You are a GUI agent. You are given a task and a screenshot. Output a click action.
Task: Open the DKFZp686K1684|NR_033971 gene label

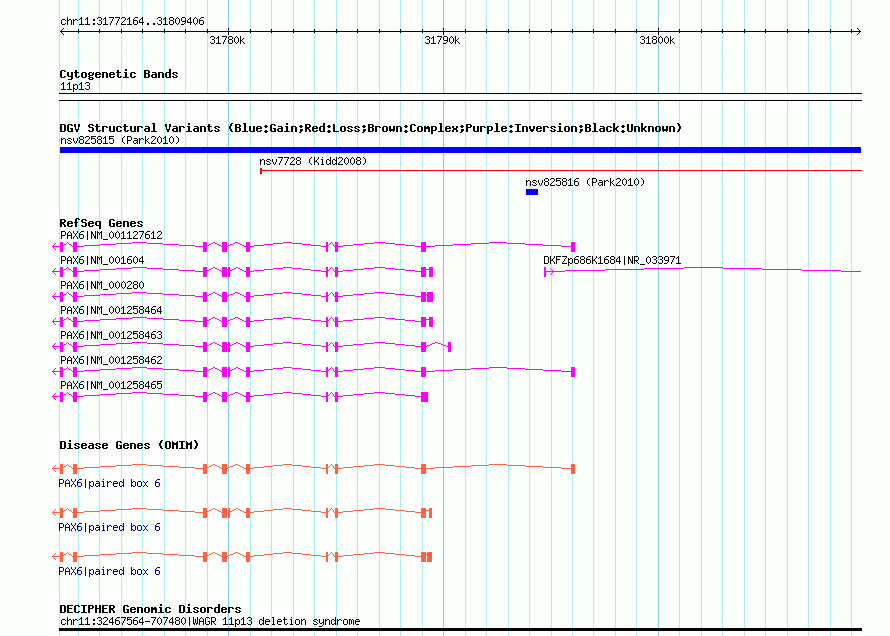click(x=612, y=260)
